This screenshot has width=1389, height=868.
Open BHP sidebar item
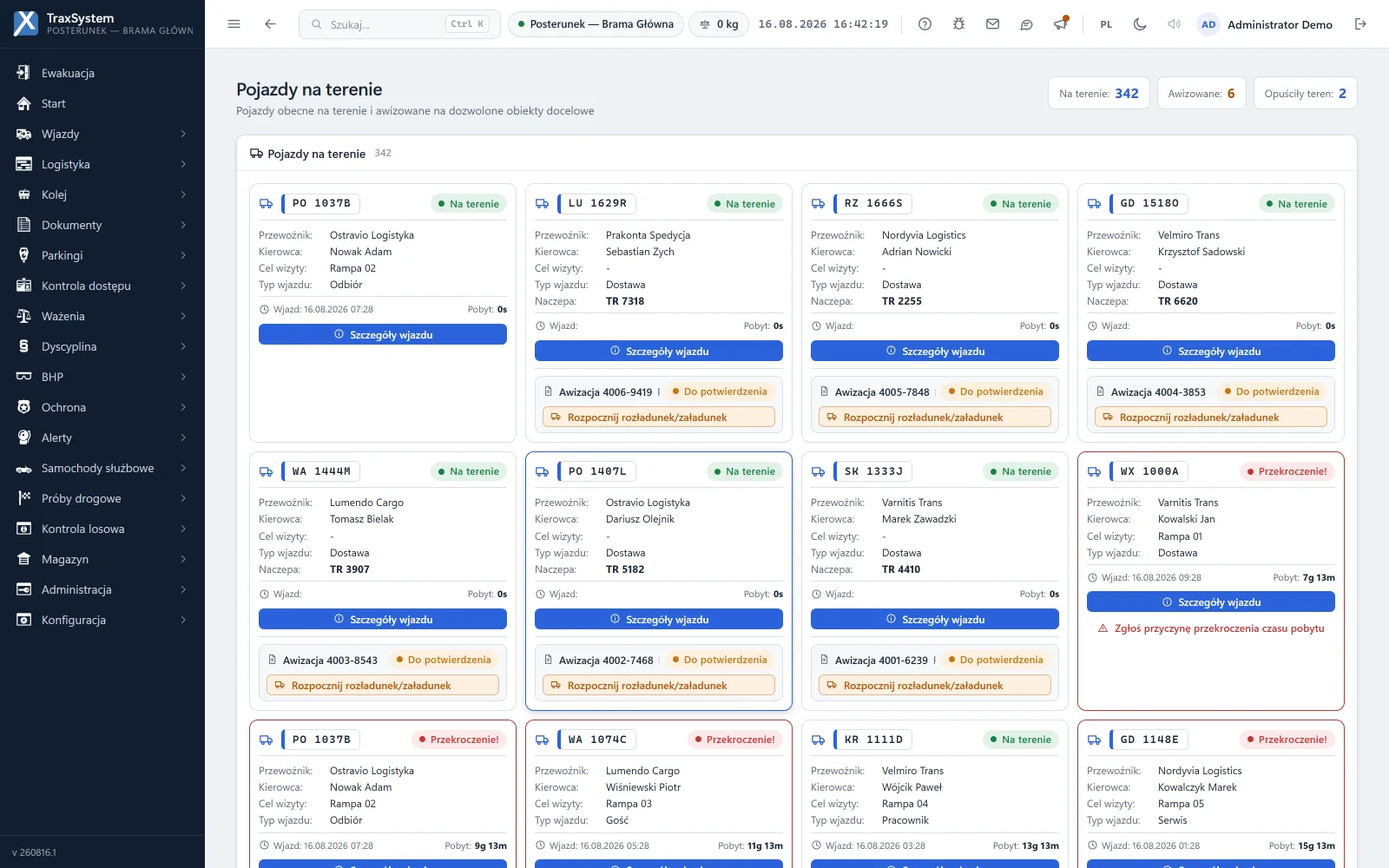coord(102,377)
